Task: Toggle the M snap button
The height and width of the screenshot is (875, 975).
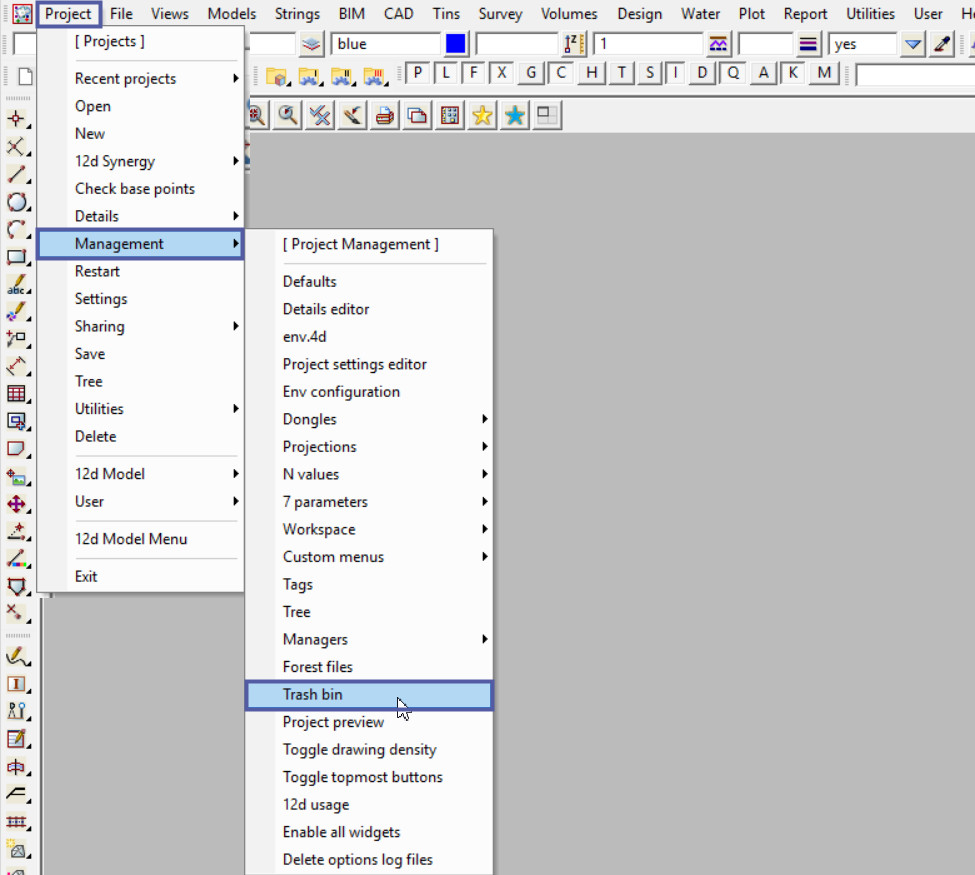Action: (824, 73)
